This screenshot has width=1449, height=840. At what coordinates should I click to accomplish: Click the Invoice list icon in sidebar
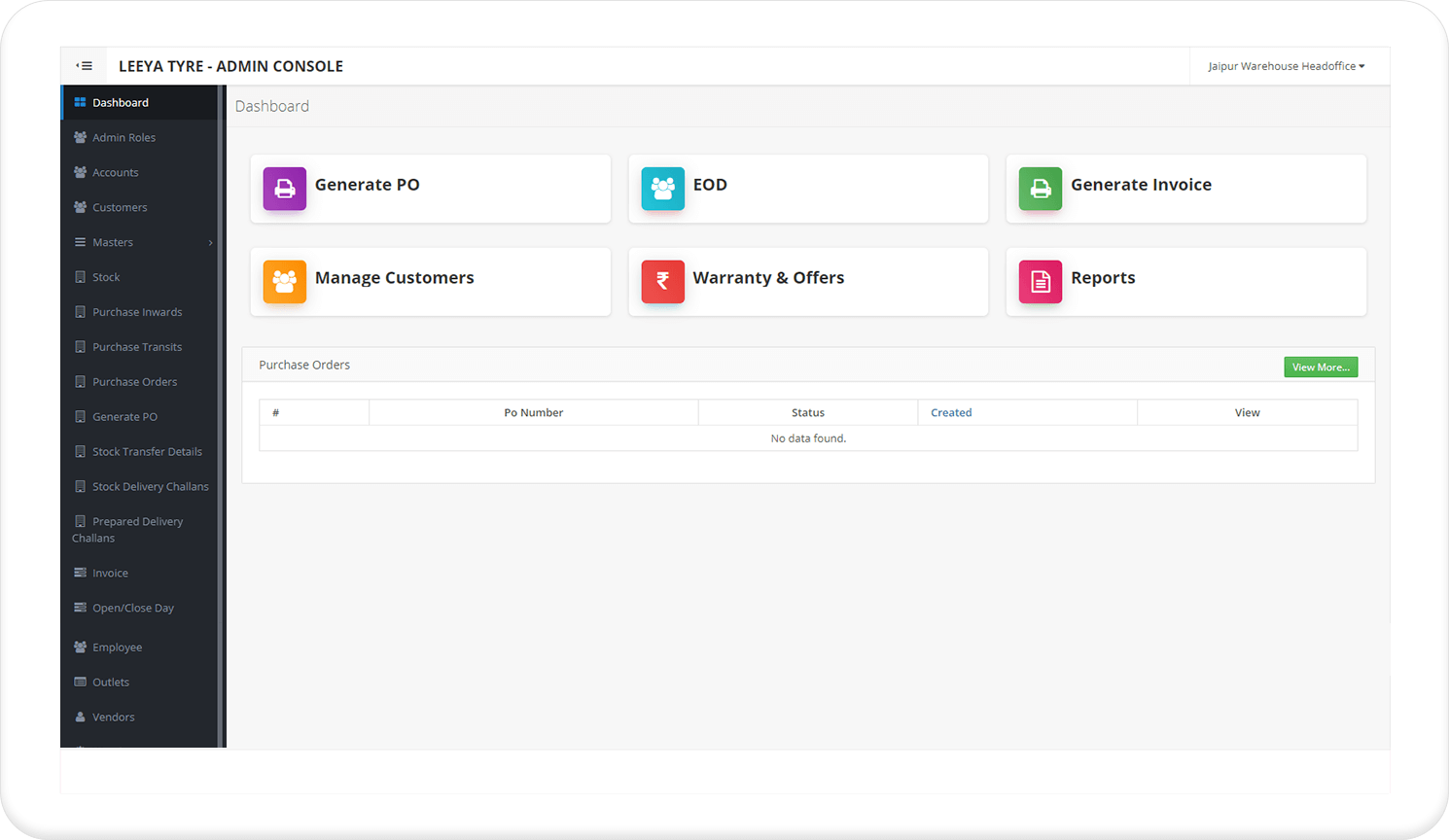(80, 573)
